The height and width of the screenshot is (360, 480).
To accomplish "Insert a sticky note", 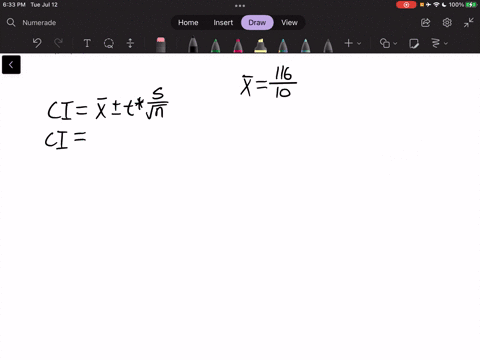I will (414, 43).
